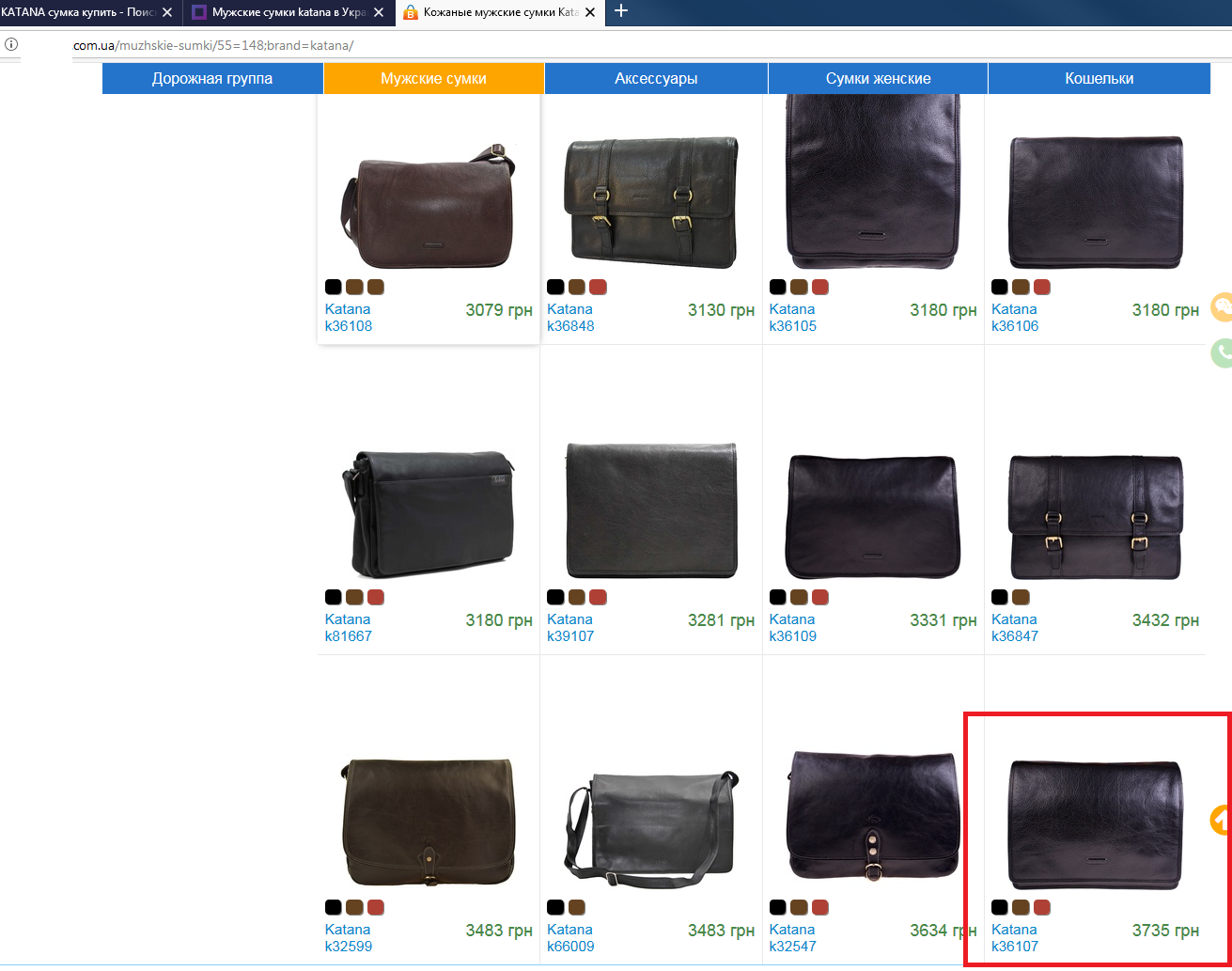
Task: Open the Katana k36105 product link
Action: (x=793, y=318)
